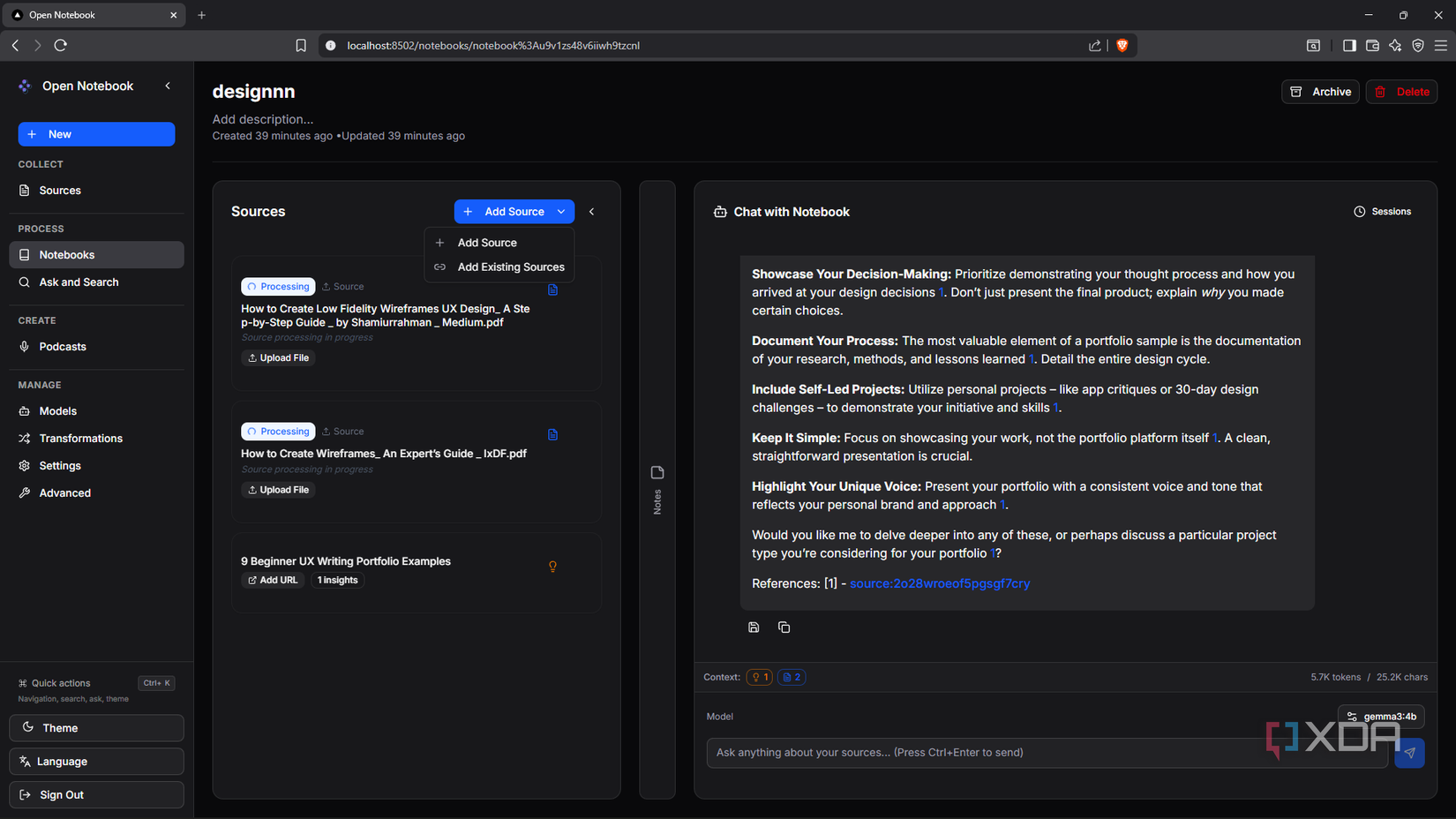Open source:2o28wroeof5pgsgf7cry reference link

point(940,583)
